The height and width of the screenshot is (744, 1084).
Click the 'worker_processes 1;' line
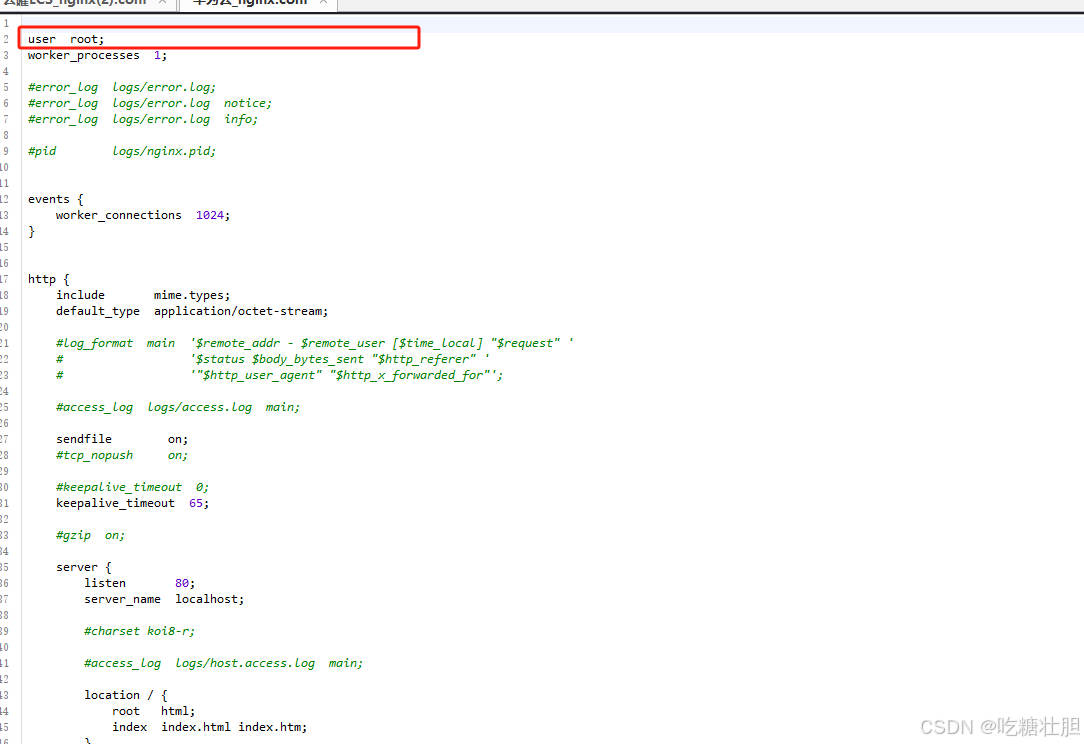(x=97, y=55)
